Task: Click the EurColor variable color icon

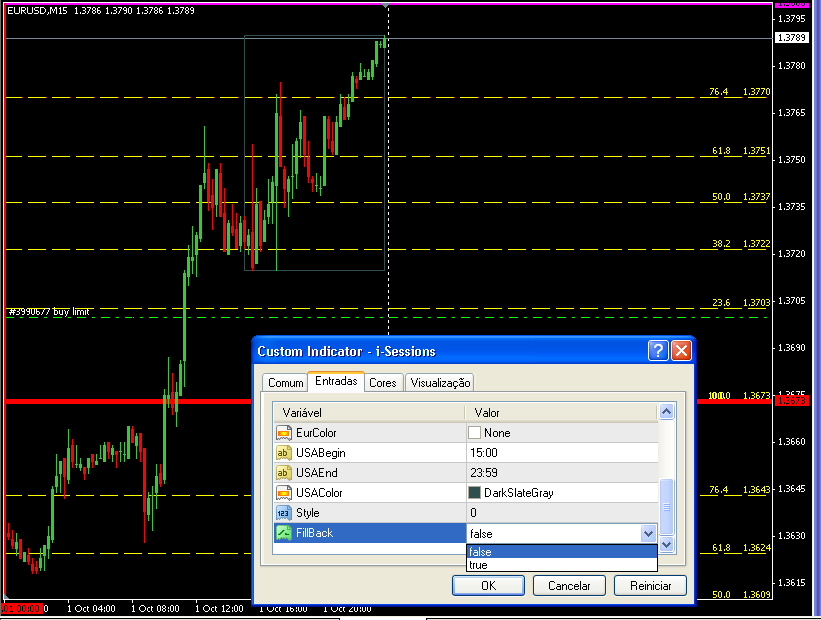Action: 283,433
